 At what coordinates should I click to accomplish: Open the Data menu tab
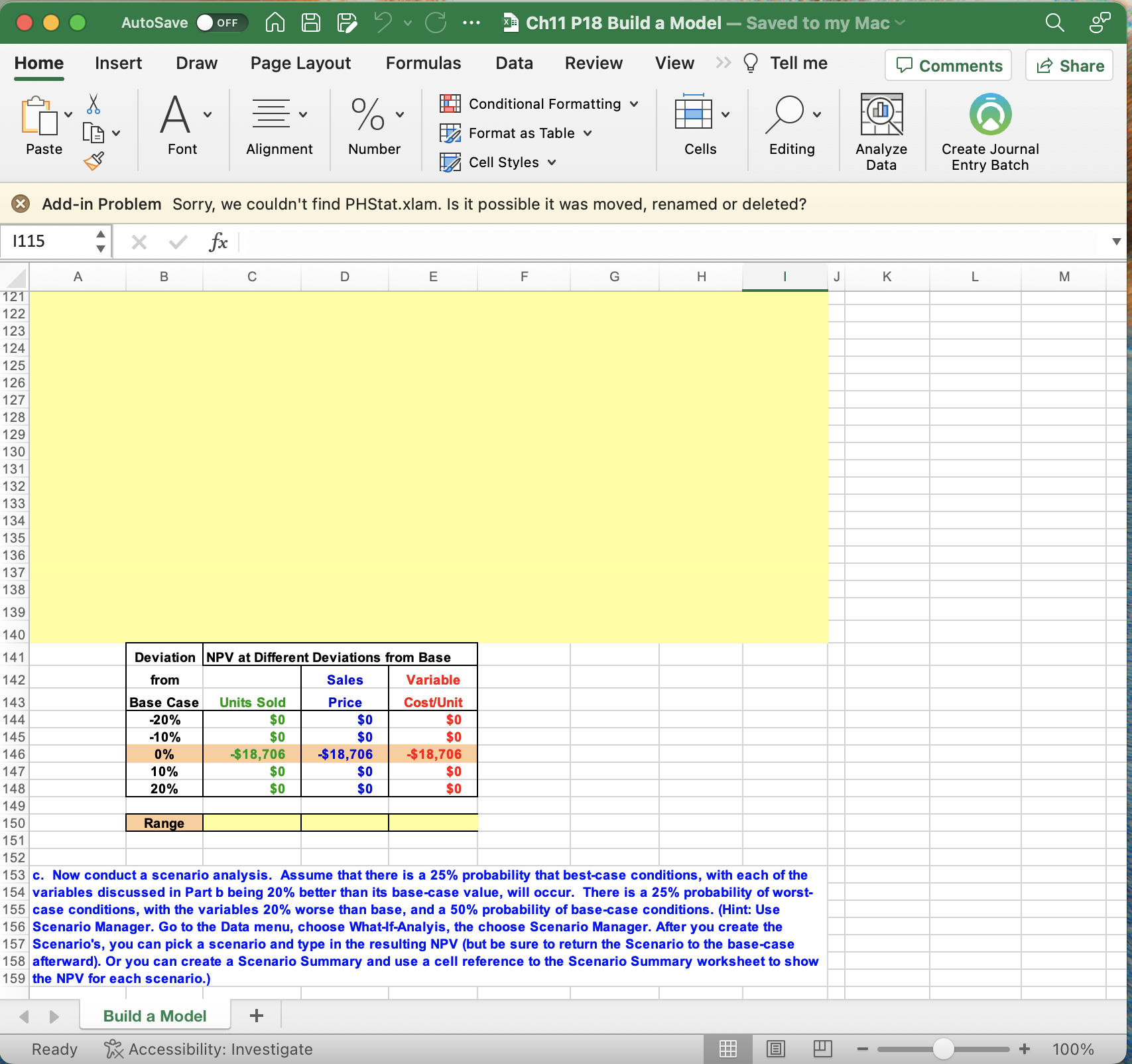[514, 63]
